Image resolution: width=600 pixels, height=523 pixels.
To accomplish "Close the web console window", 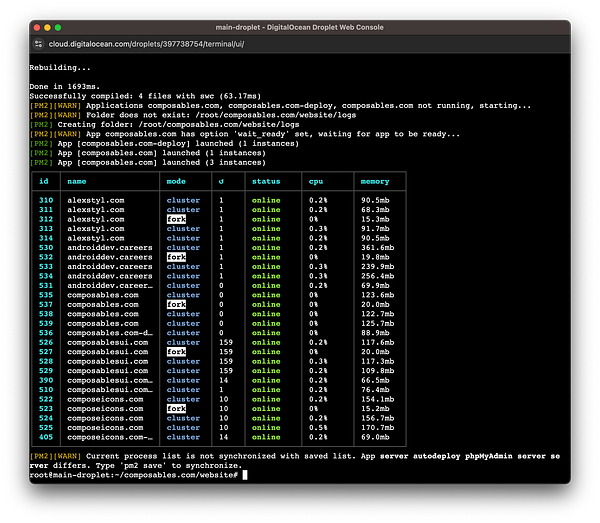I will [37, 27].
